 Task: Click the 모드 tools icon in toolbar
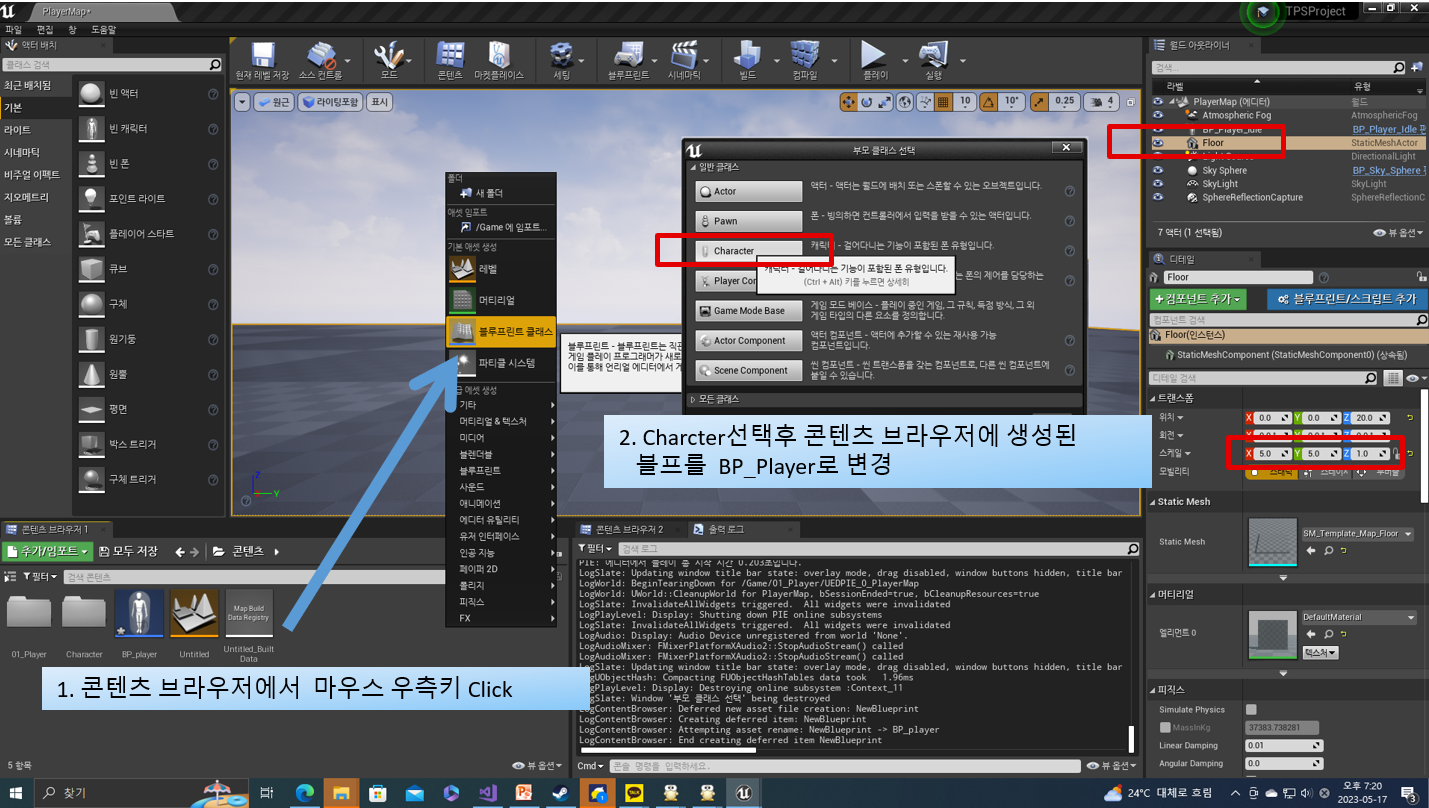pos(388,56)
